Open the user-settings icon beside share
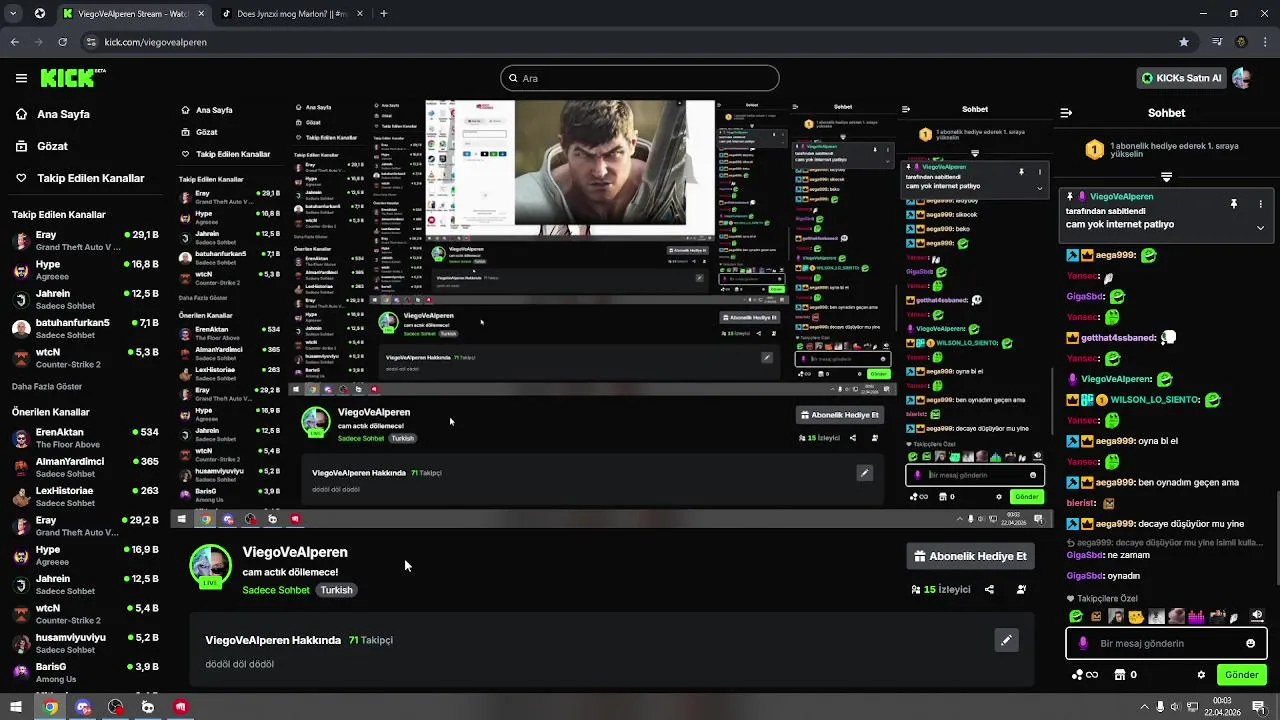The image size is (1280, 720). [x=1021, y=590]
